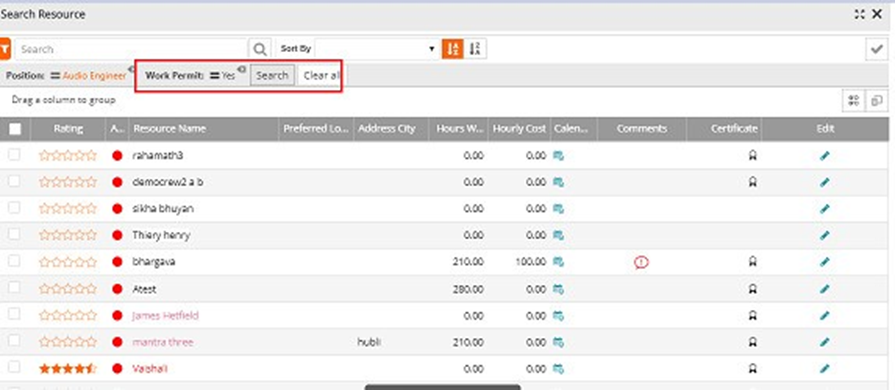
Task: Click the Clear all button
Action: [321, 75]
